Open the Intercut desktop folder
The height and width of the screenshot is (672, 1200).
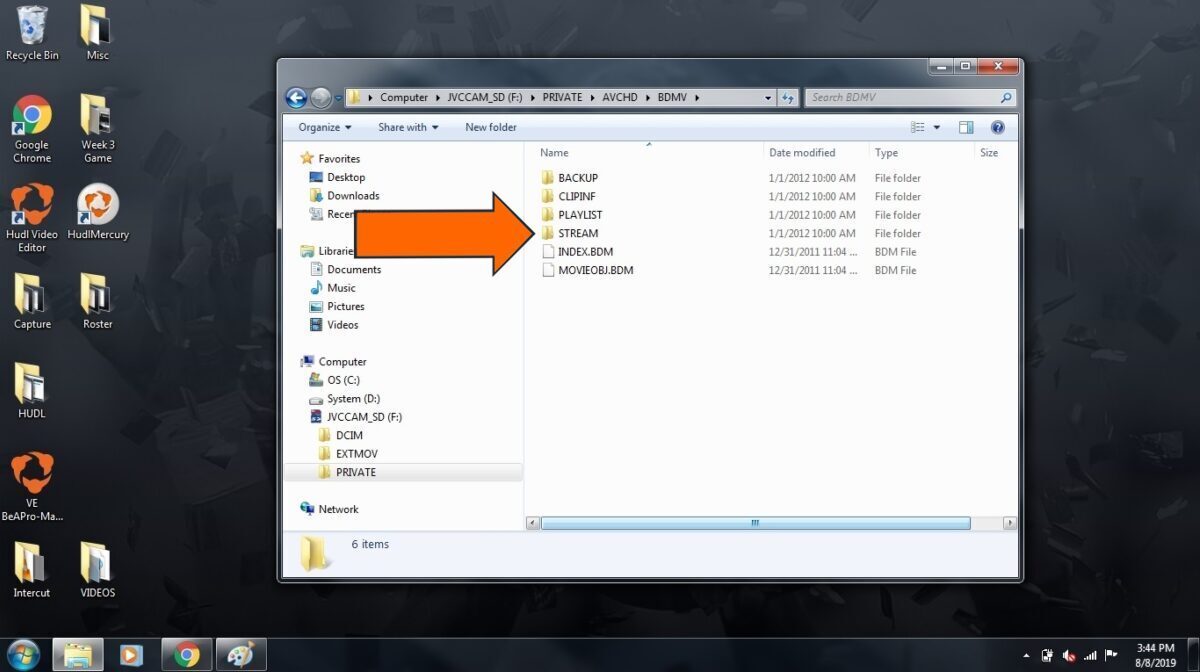32,570
